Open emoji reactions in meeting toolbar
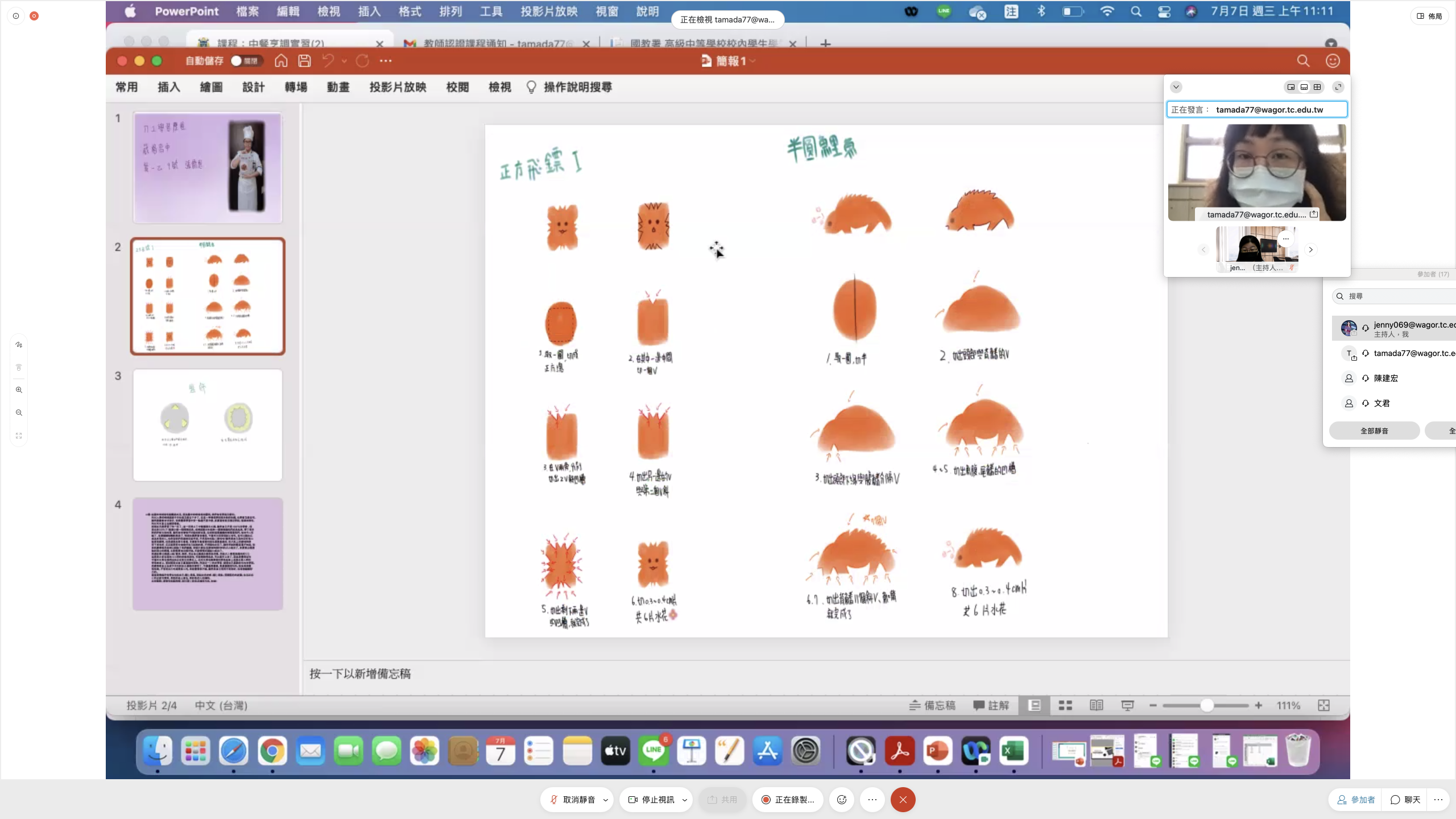1456x819 pixels. pyautogui.click(x=842, y=800)
